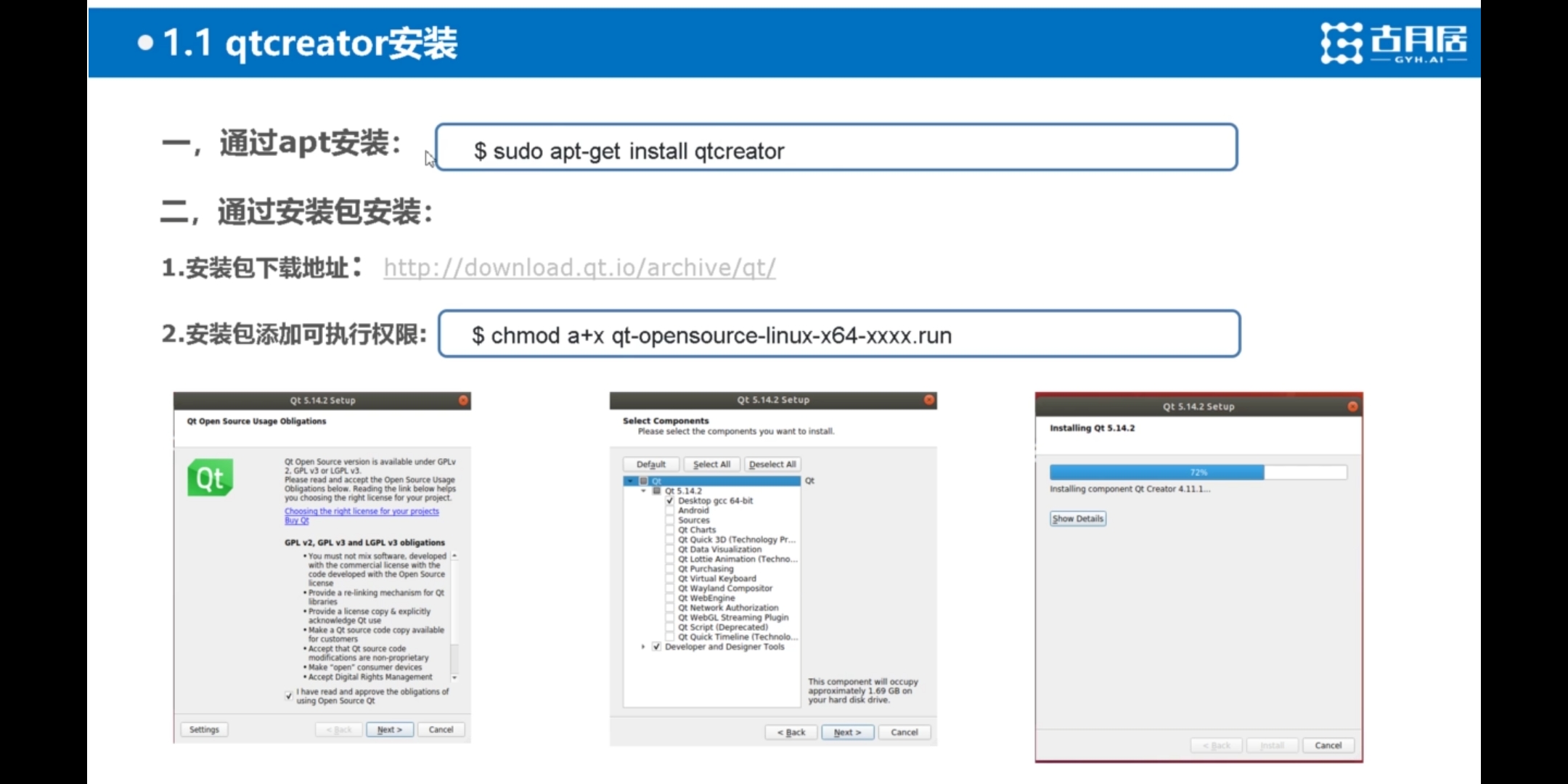Open the Qt archive download link
1568x784 pixels.
point(579,268)
